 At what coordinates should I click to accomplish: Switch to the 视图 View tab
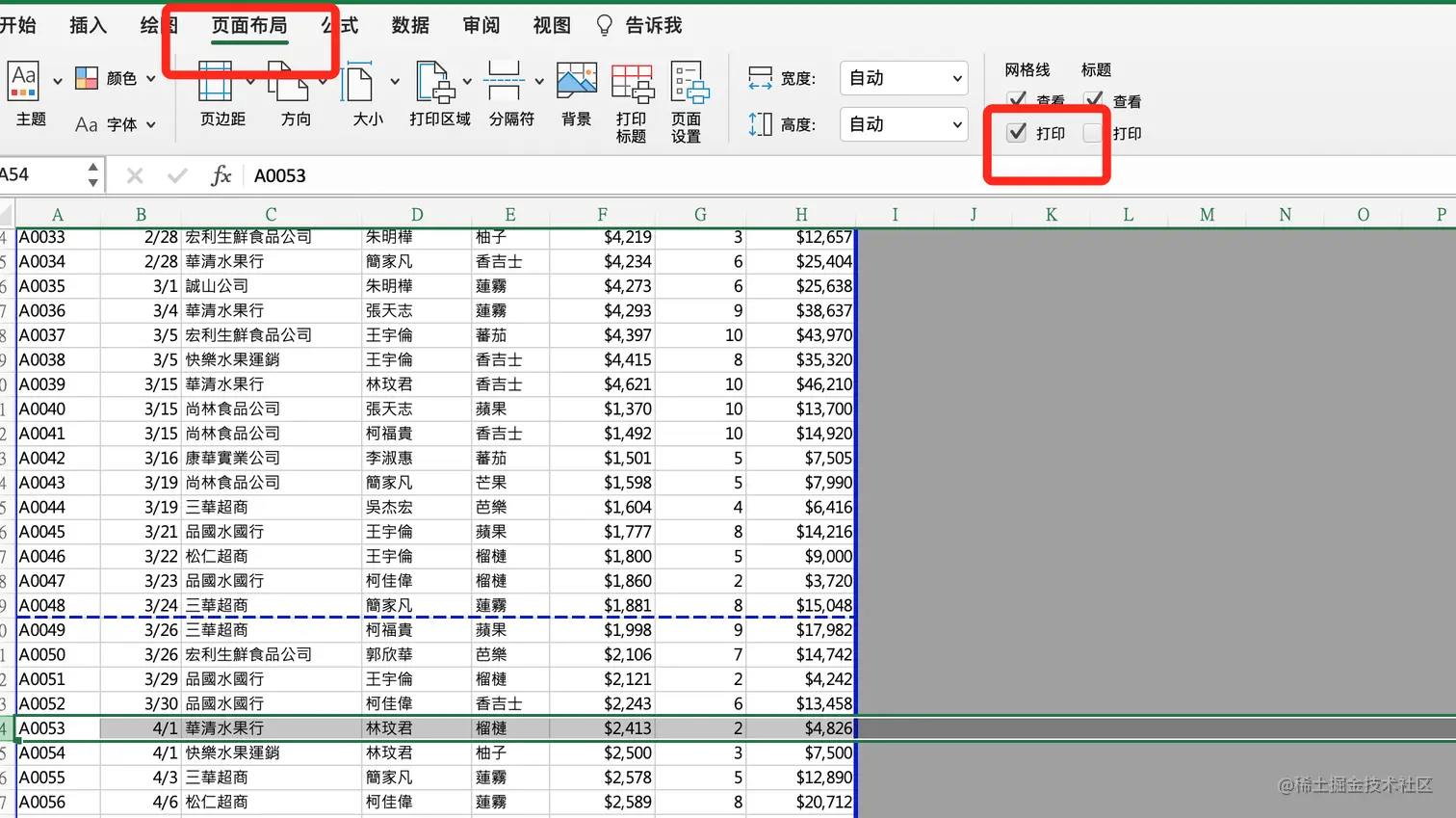click(x=552, y=25)
